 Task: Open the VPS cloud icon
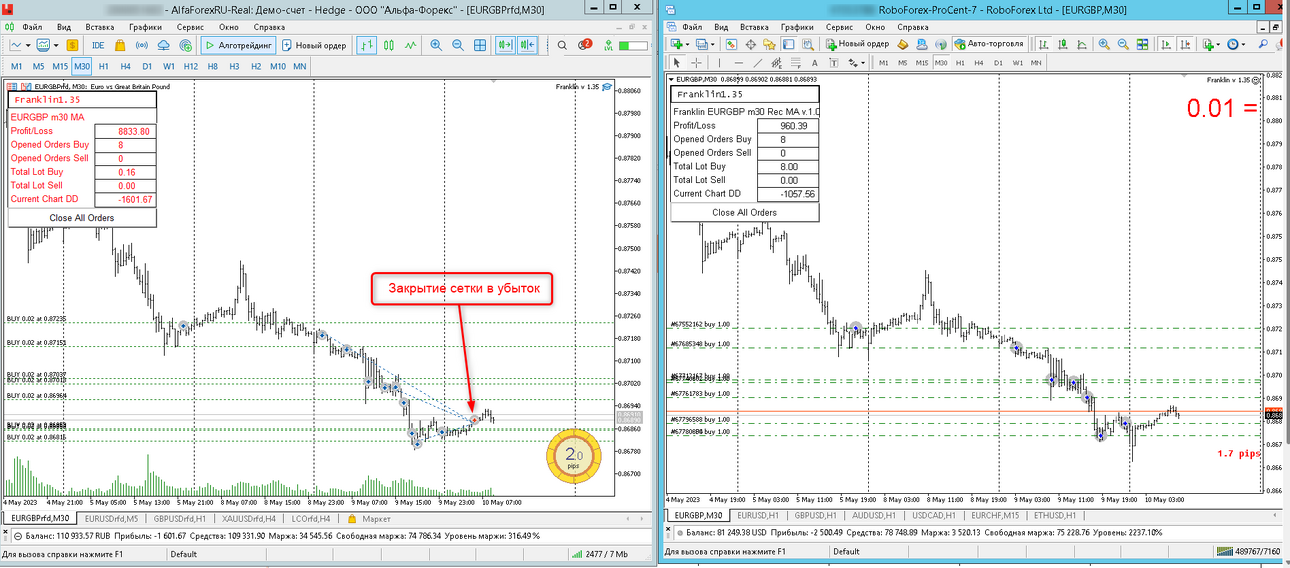point(163,45)
